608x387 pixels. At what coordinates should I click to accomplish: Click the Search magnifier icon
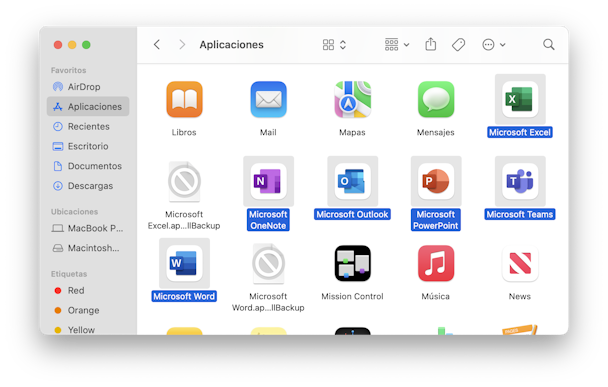tap(548, 45)
